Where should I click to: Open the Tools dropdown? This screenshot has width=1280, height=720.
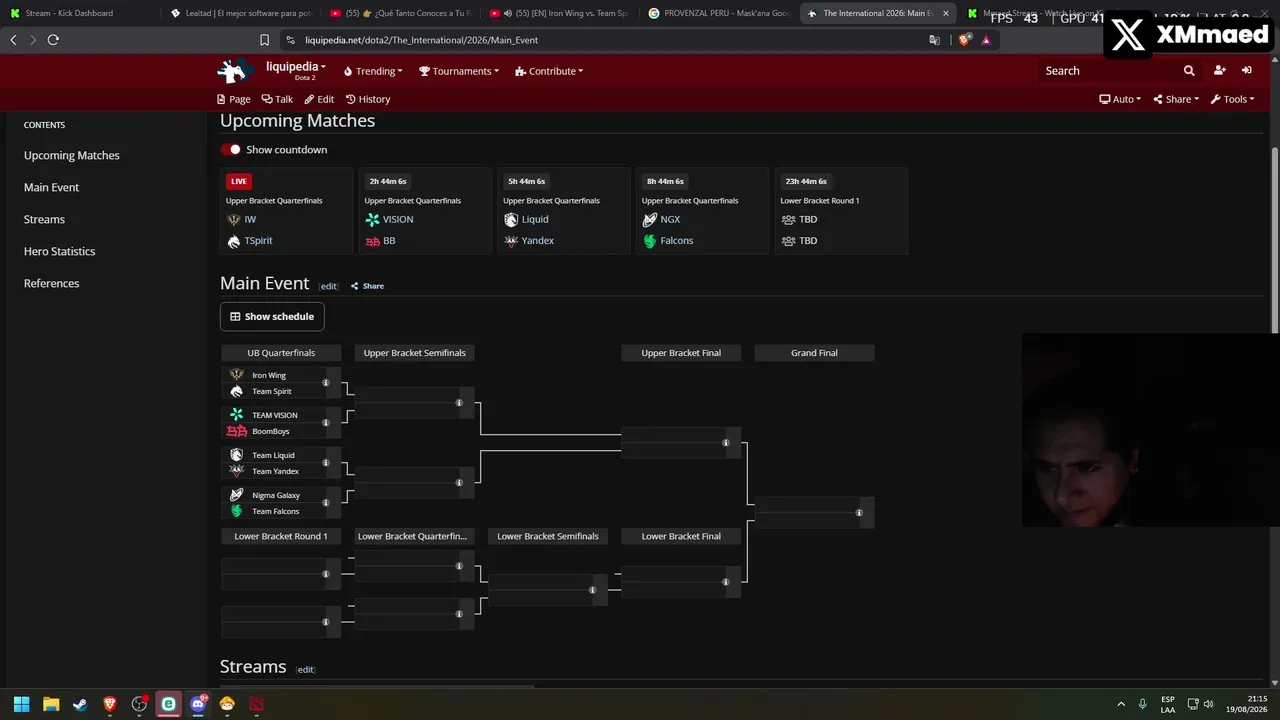click(1232, 99)
